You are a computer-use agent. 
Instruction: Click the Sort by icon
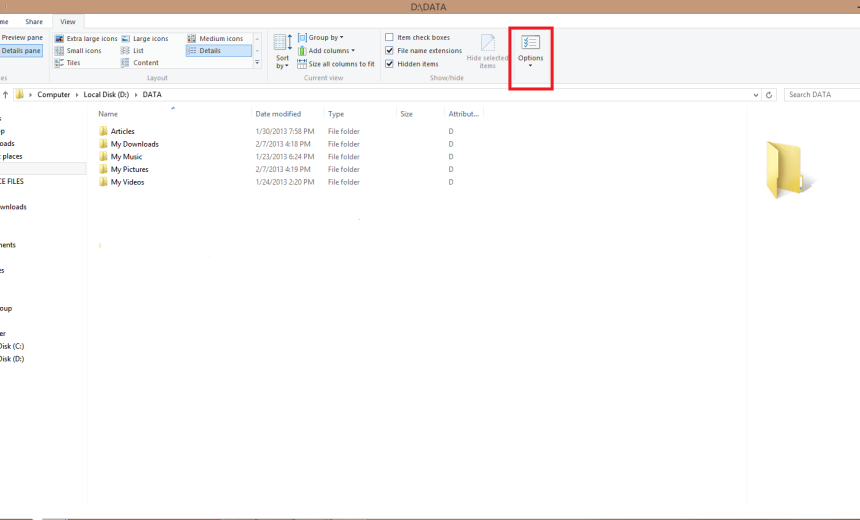tap(283, 50)
